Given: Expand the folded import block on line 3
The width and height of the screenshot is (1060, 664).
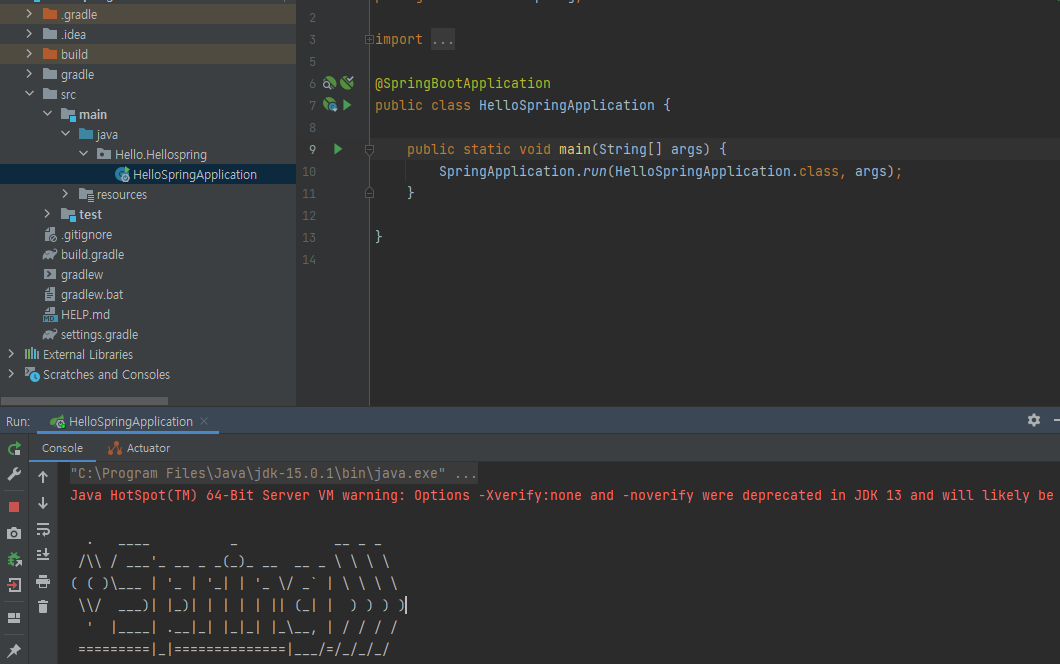Looking at the screenshot, I should 369,40.
